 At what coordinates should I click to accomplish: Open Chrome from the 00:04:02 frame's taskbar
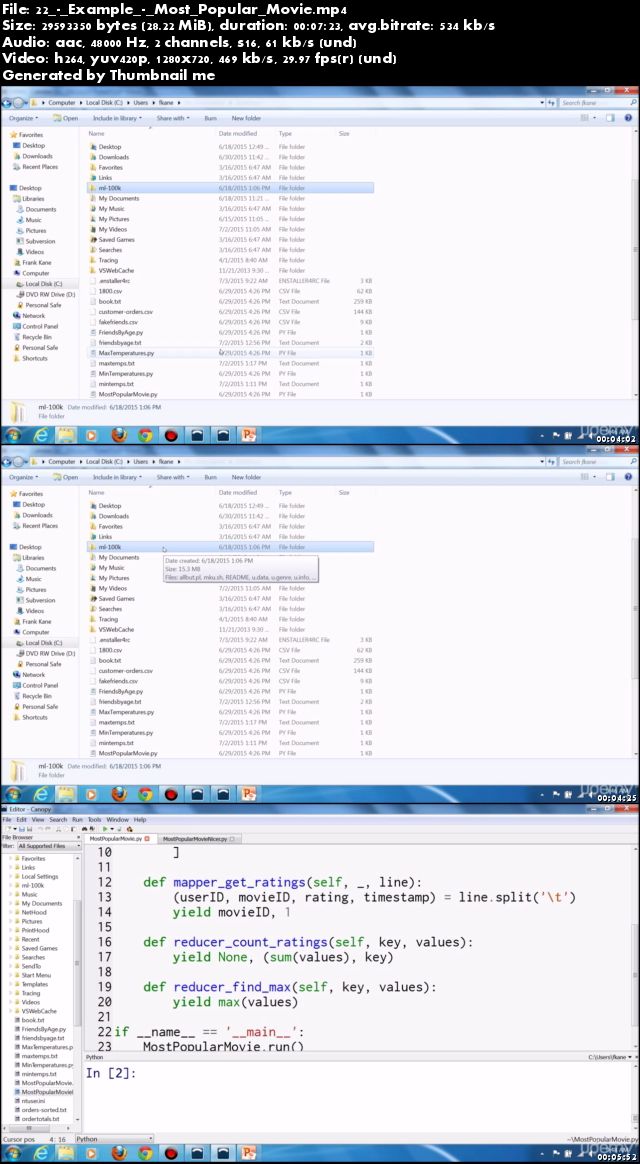point(145,436)
